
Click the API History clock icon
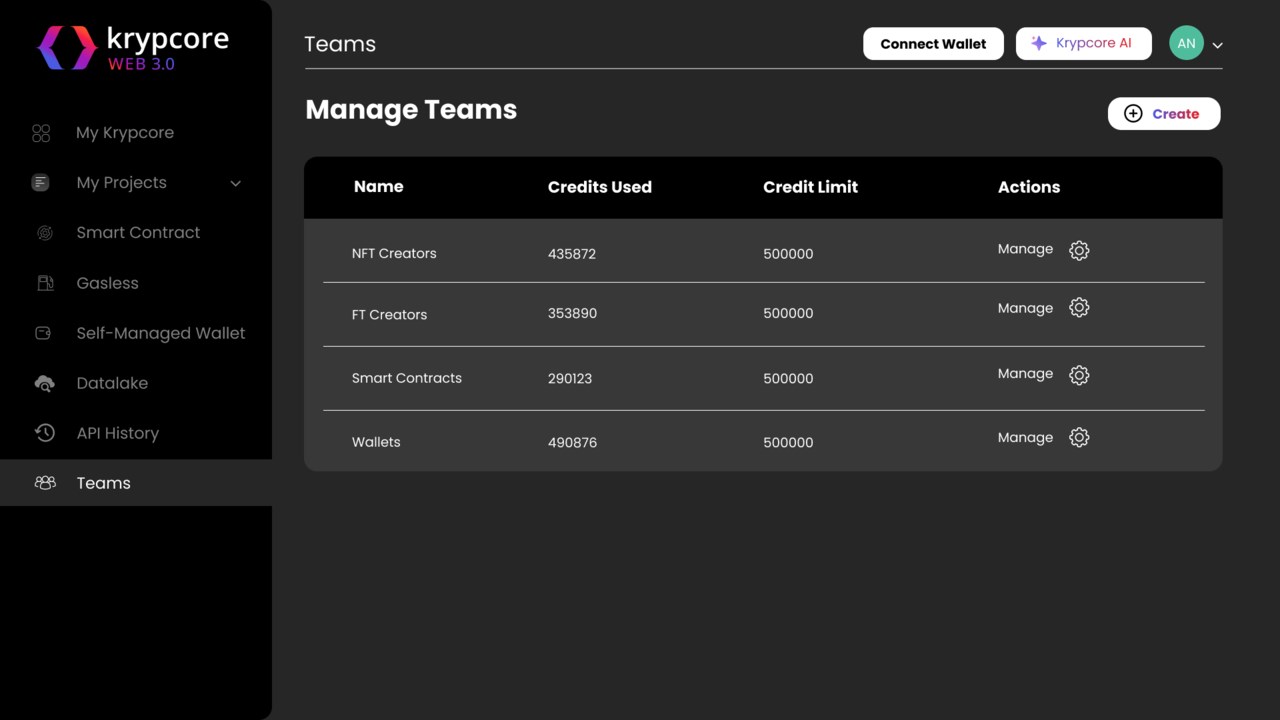(44, 433)
